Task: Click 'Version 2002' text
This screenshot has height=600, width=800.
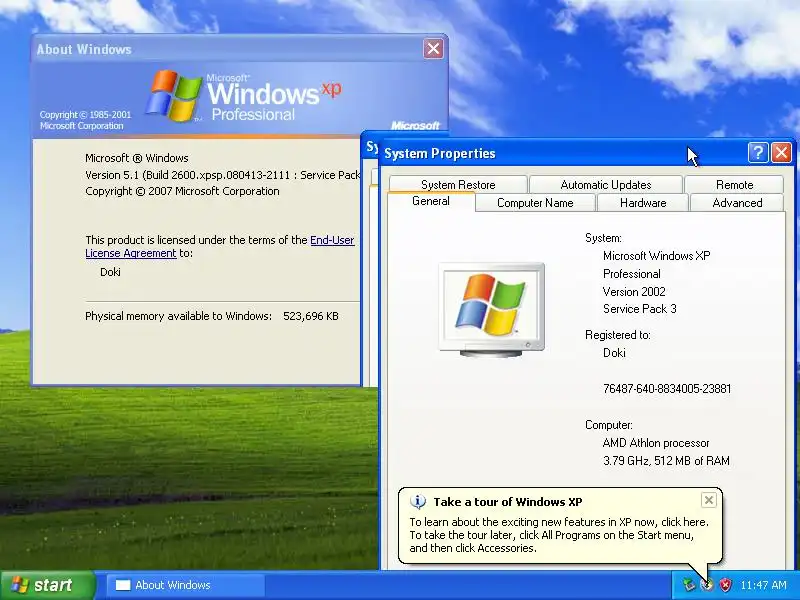Action: [x=634, y=292]
